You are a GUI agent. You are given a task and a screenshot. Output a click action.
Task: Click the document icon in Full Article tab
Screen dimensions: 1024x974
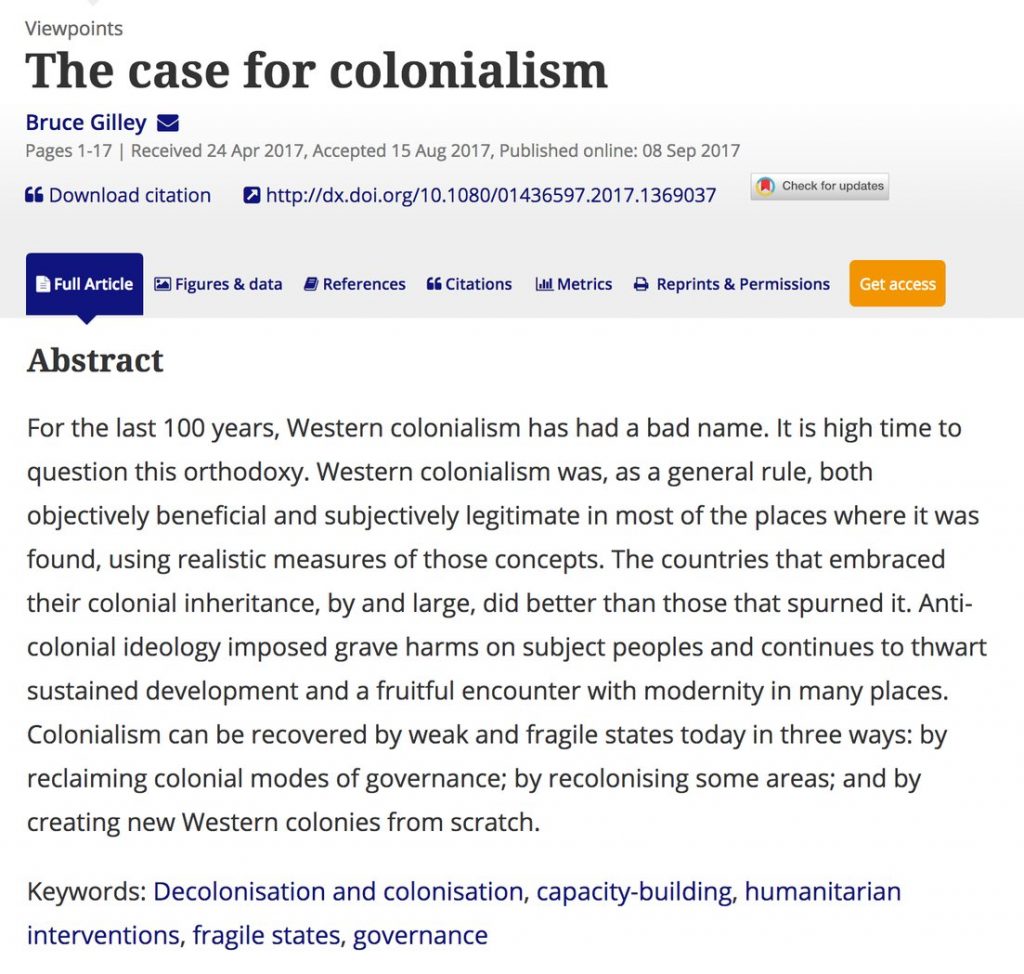pos(42,284)
